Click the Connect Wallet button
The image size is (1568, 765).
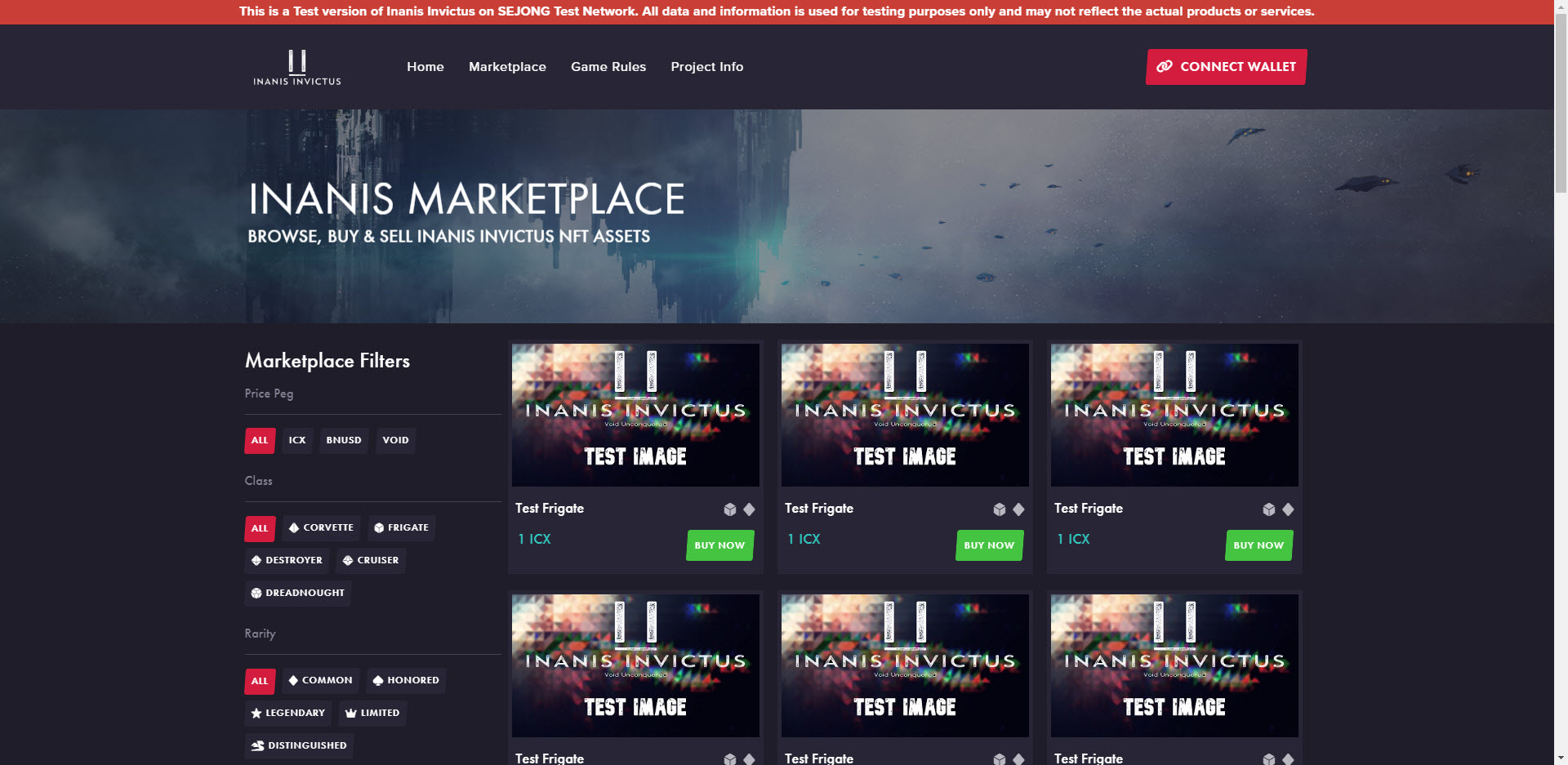(x=1226, y=67)
